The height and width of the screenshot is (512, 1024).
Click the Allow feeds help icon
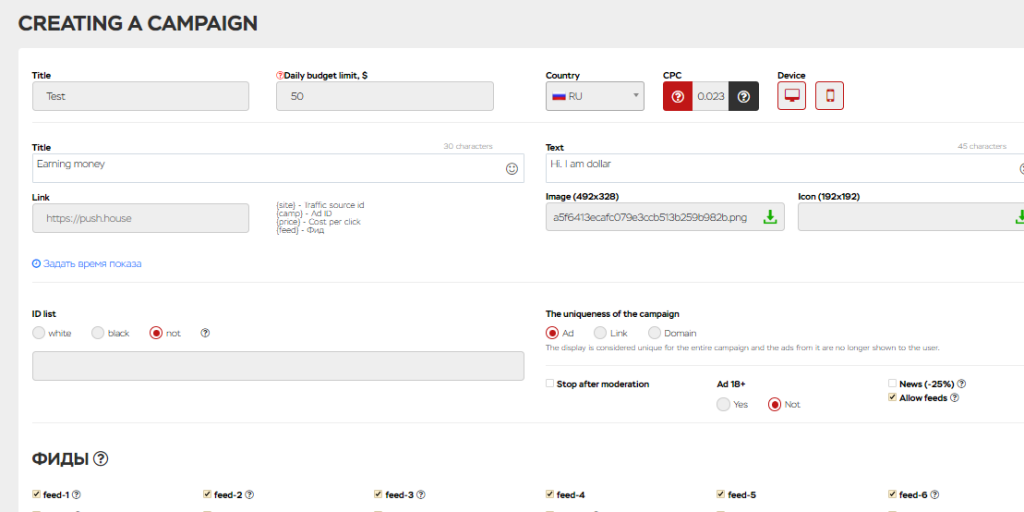coord(954,398)
